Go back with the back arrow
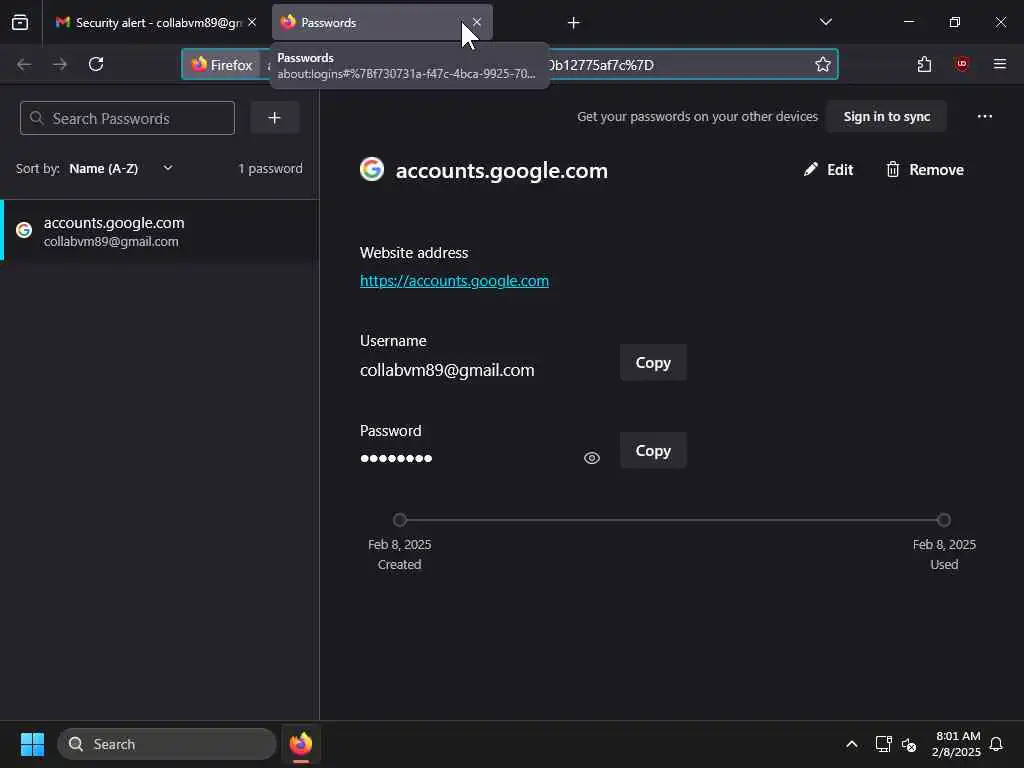Viewport: 1024px width, 768px height. pos(24,64)
